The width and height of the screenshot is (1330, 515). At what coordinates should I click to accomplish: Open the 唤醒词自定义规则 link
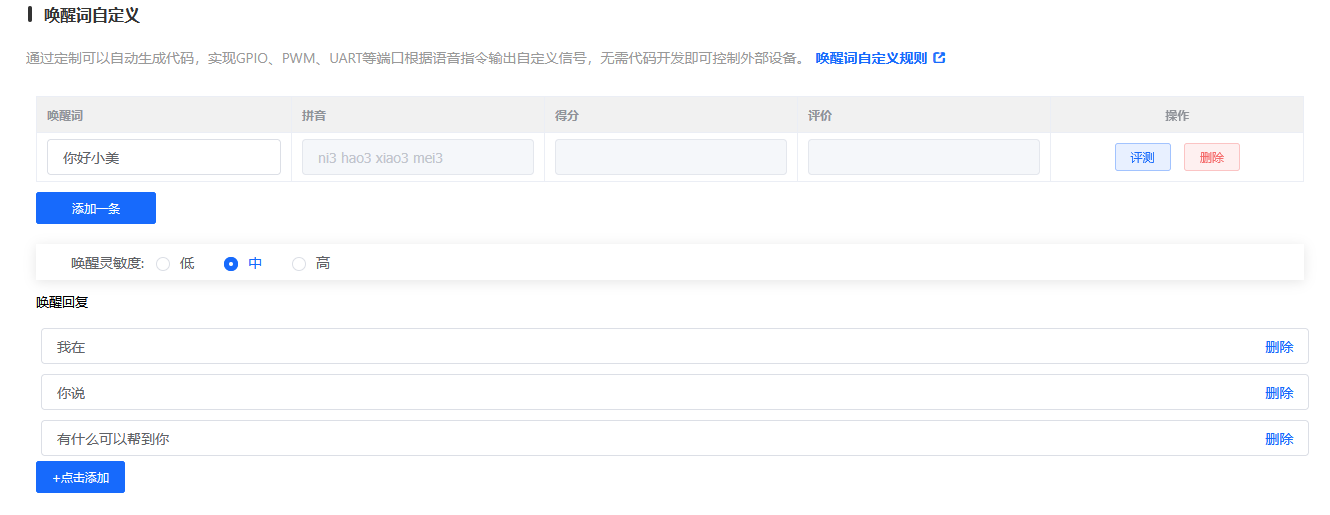[x=870, y=58]
